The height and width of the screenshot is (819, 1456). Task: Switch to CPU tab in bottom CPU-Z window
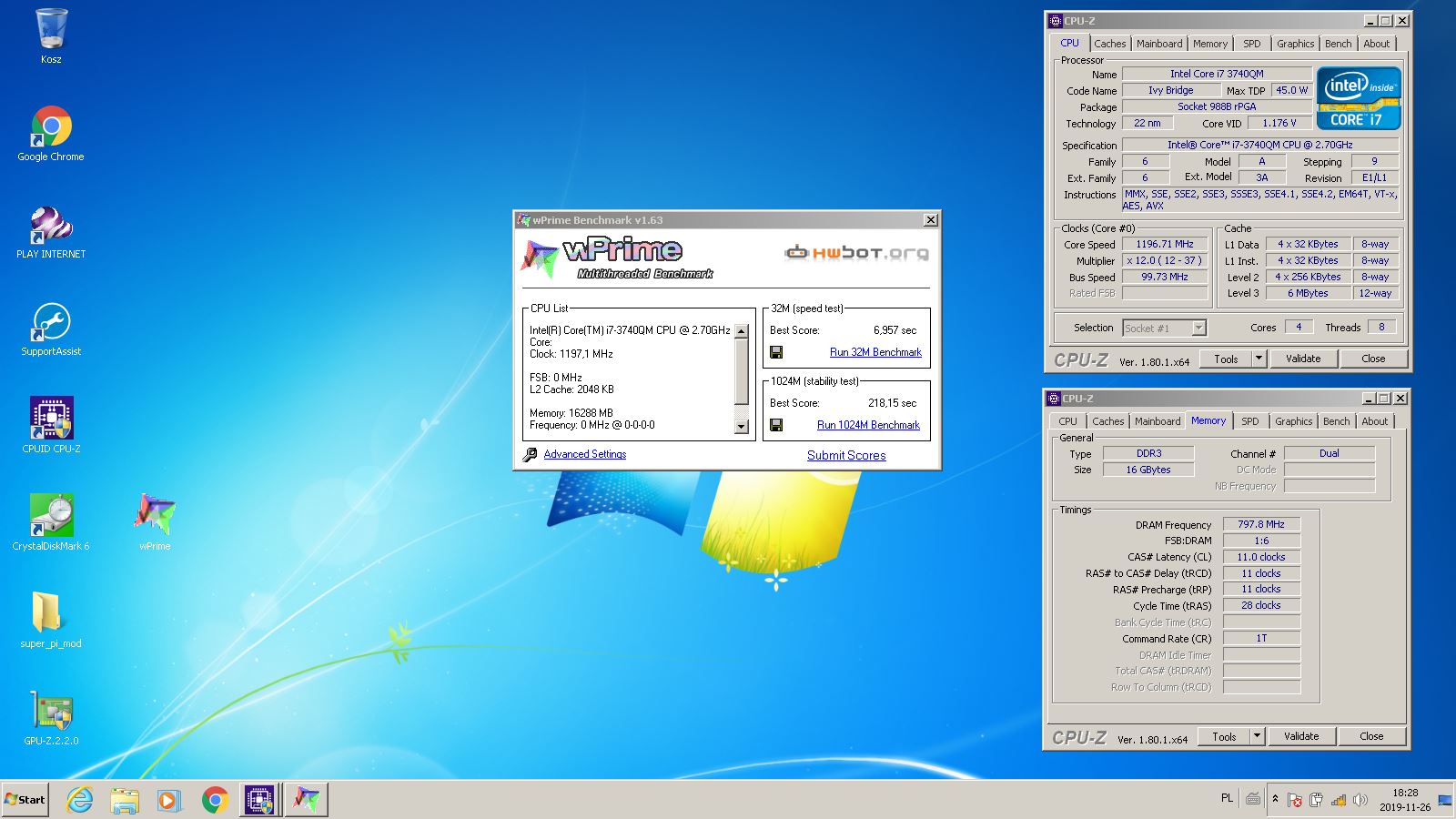[x=1067, y=421]
